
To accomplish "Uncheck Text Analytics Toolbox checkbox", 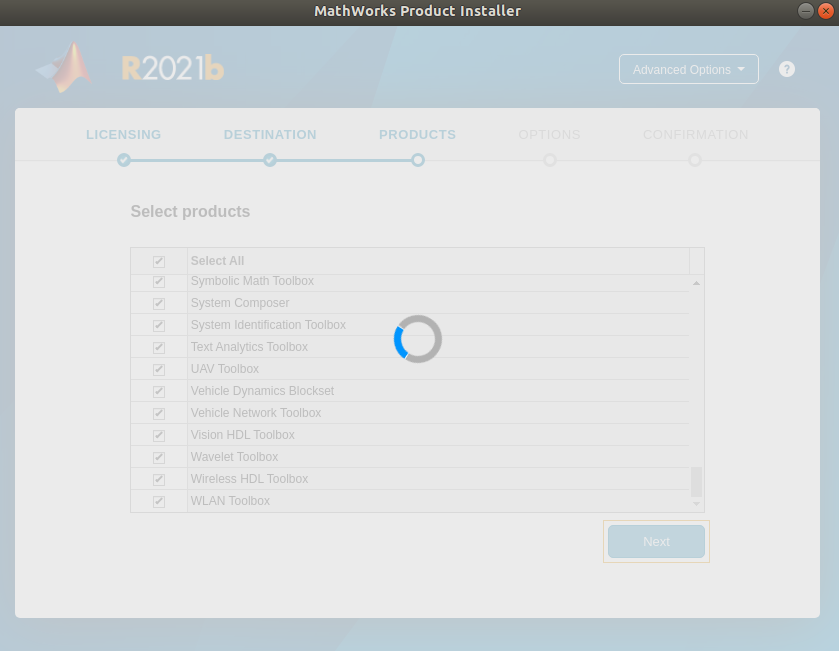I will click(159, 348).
